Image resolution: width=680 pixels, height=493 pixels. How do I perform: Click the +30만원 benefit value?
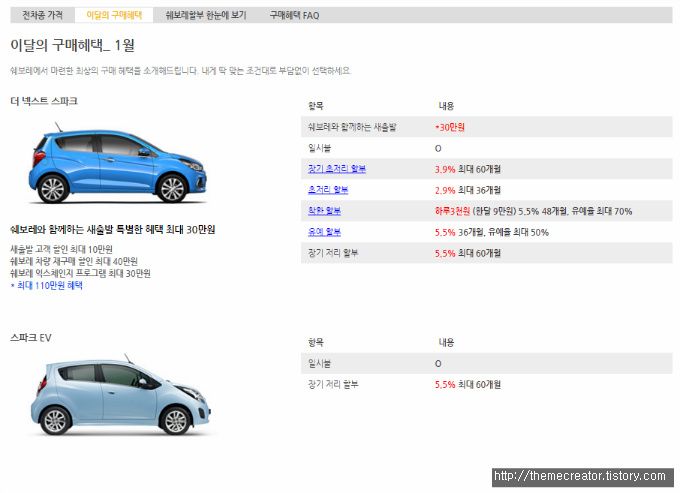[x=450, y=127]
